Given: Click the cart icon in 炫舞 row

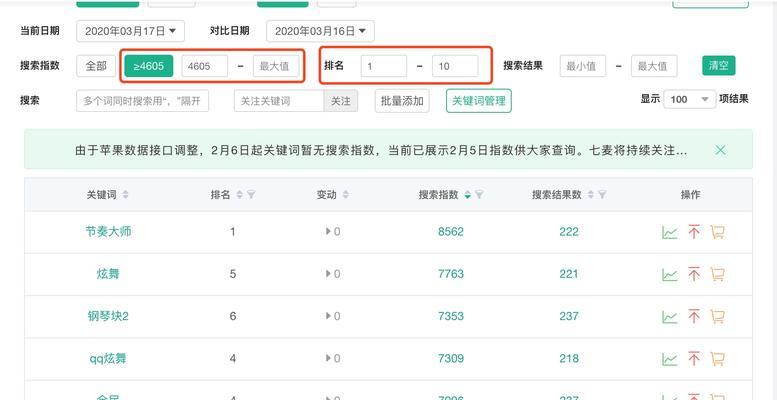Looking at the screenshot, I should (x=717, y=274).
